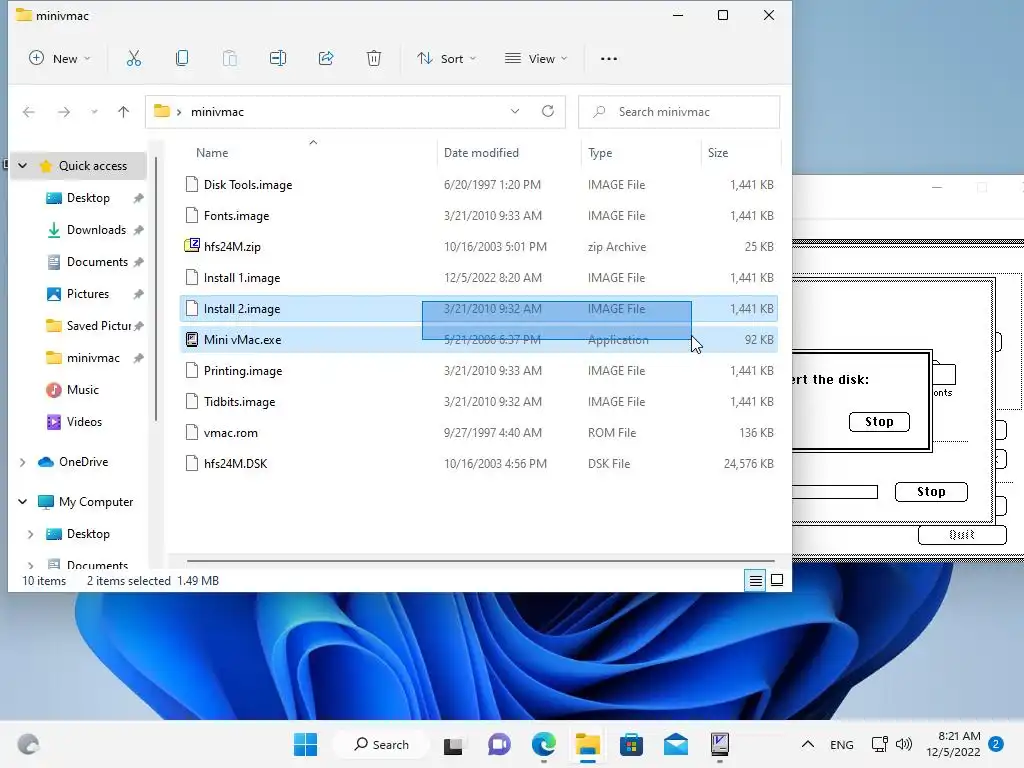This screenshot has width=1024, height=768.
Task: Collapse My Computer tree node
Action: pyautogui.click(x=22, y=502)
